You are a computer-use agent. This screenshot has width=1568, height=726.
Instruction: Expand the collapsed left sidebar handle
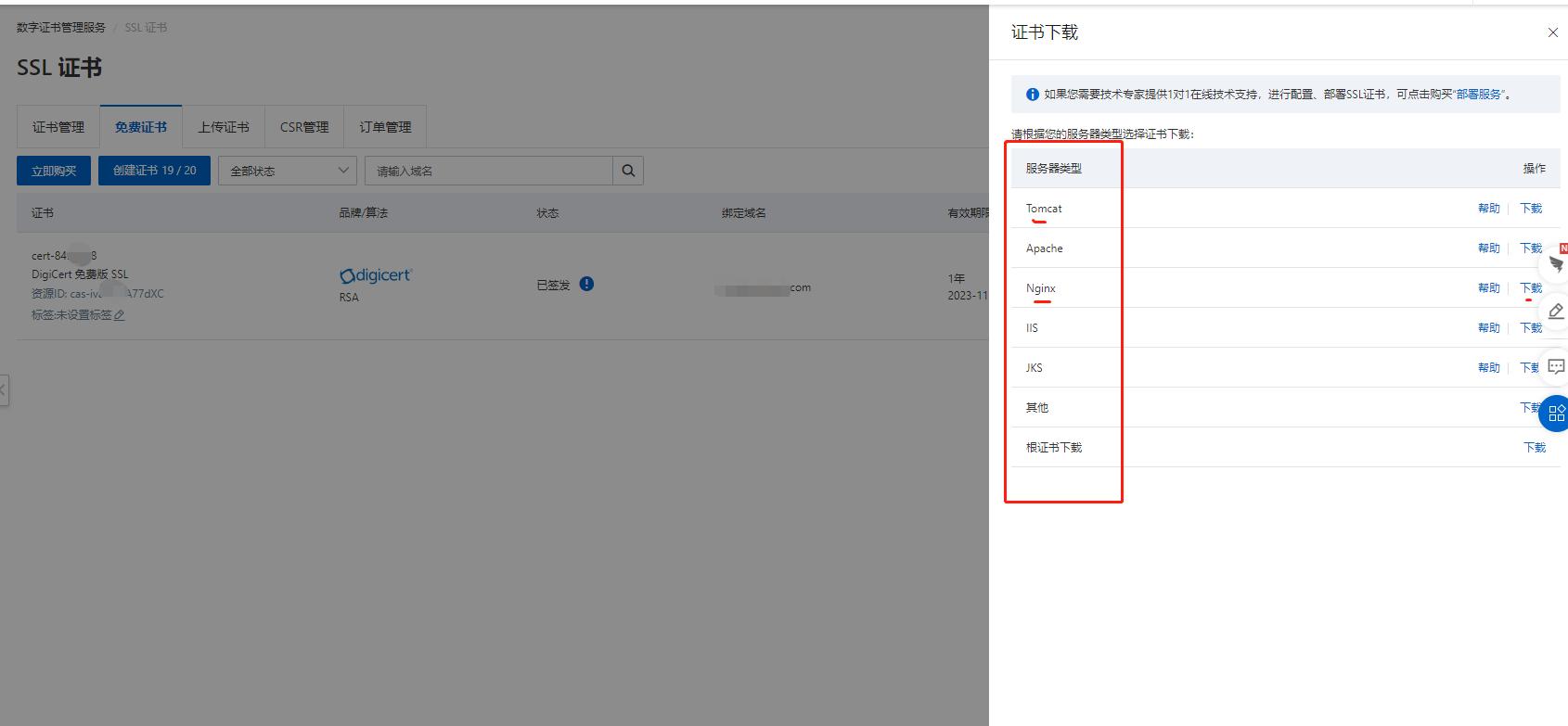tap(4, 390)
